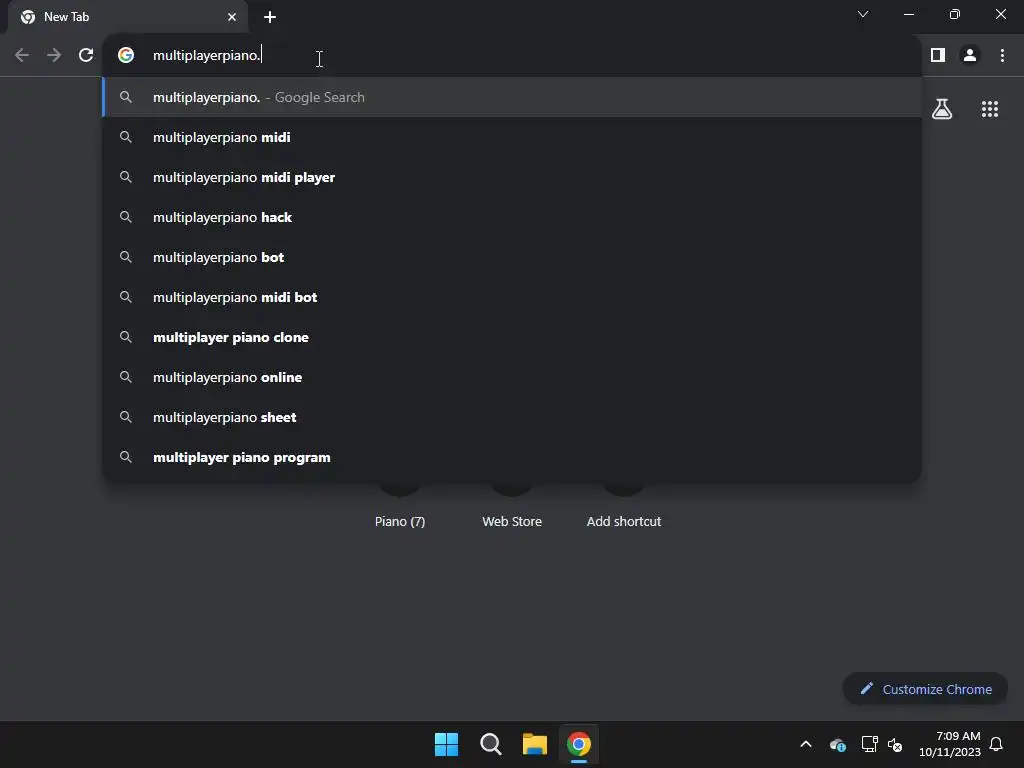Reload the page with refresh icon
Image resolution: width=1024 pixels, height=768 pixels.
tap(86, 56)
